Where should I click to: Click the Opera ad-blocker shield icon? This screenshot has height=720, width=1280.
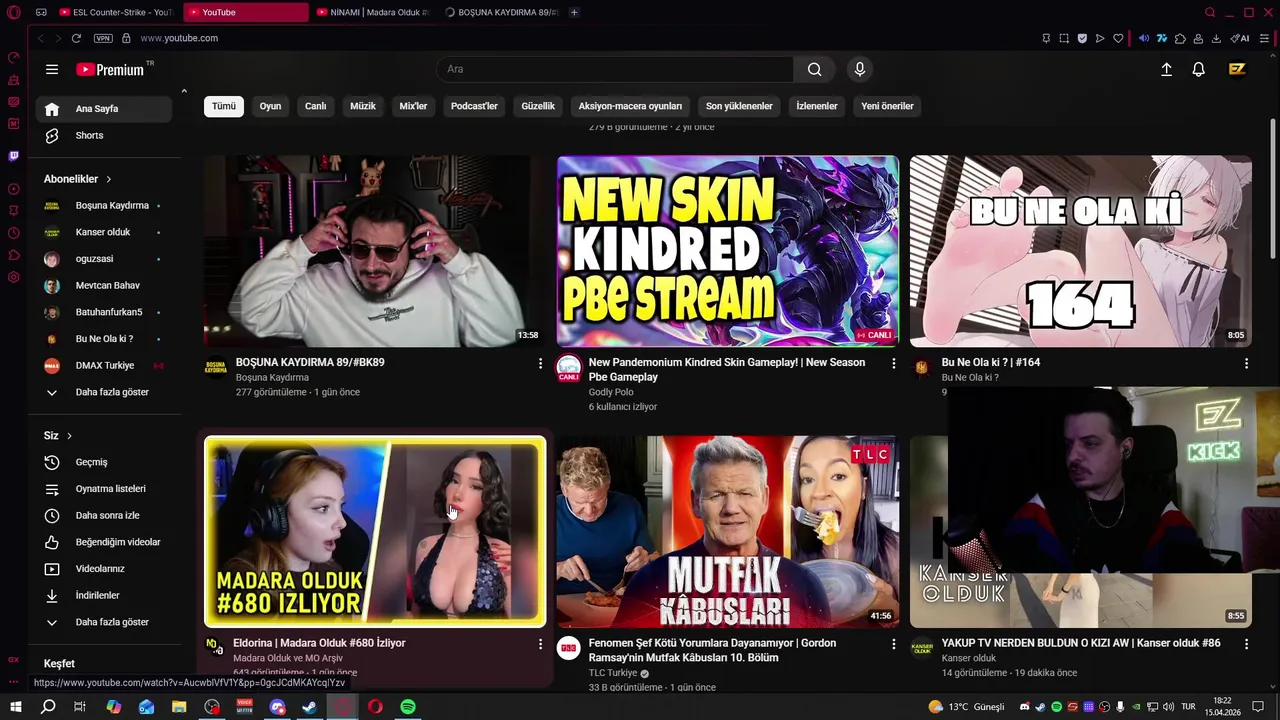(x=1082, y=38)
